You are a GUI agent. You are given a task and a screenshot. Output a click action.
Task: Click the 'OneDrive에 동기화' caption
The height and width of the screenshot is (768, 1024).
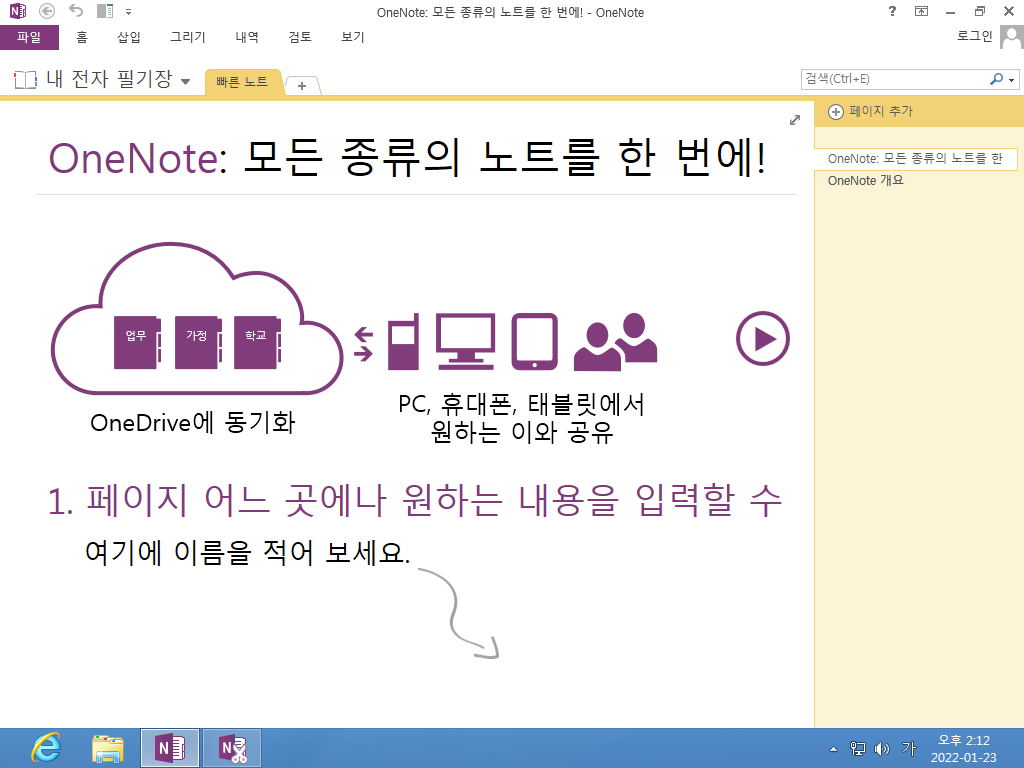tap(193, 423)
